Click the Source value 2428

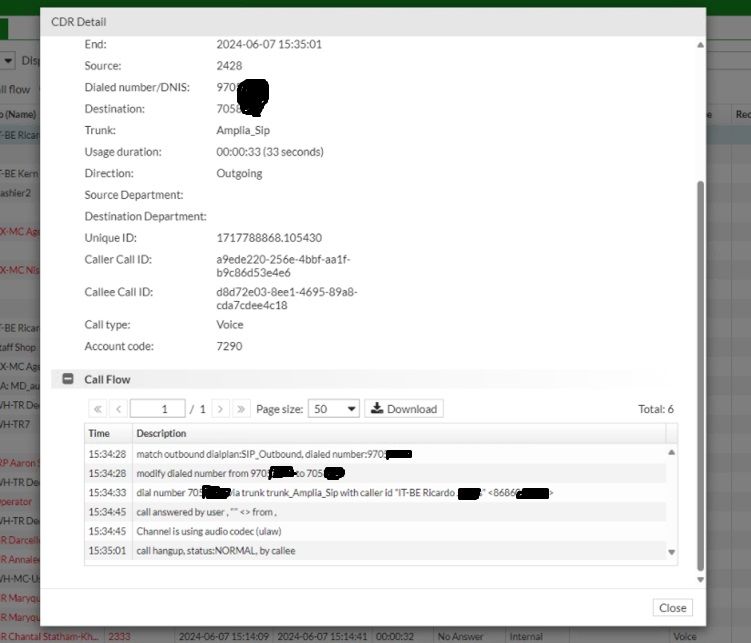tap(229, 66)
